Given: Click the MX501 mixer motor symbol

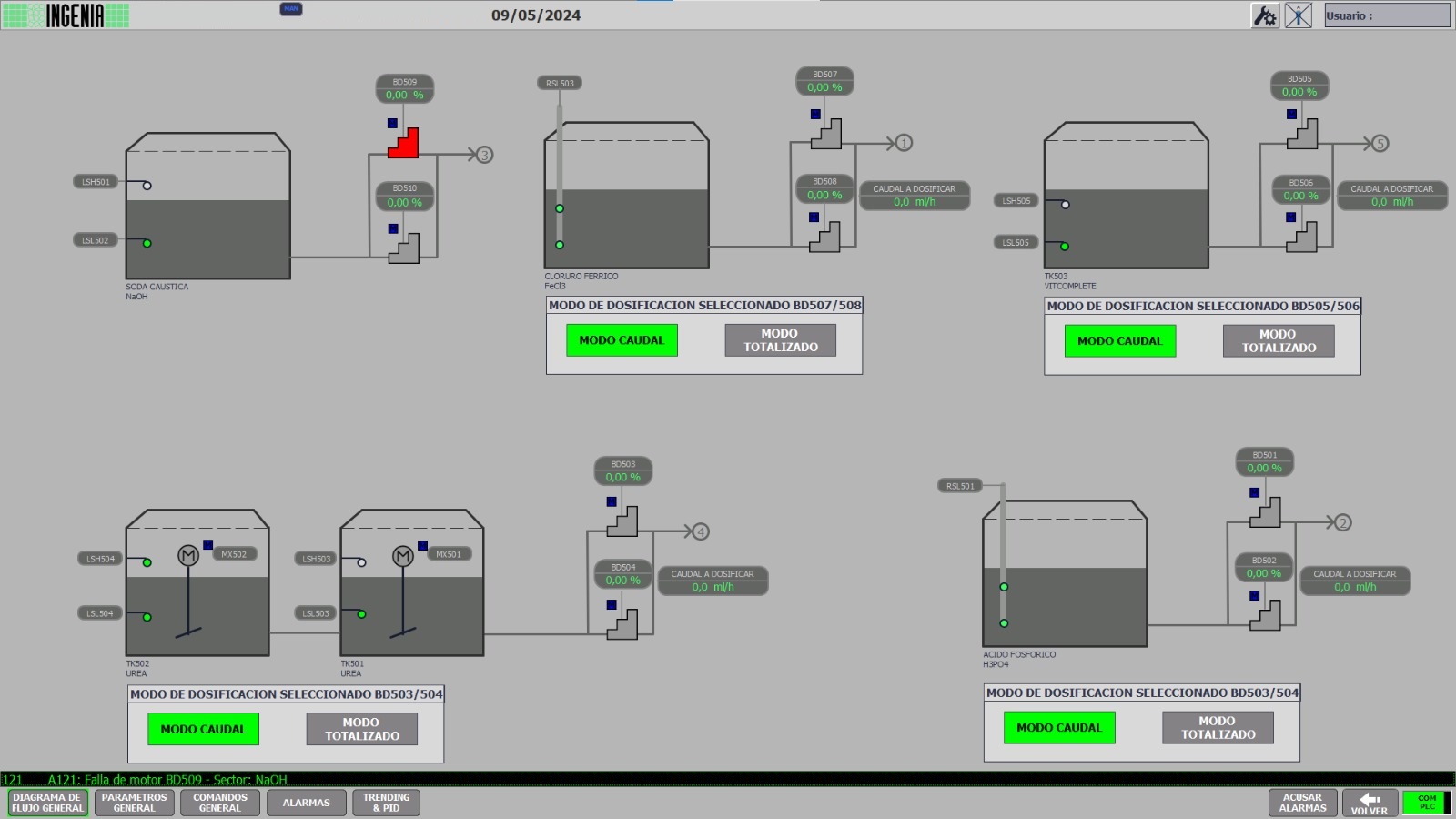Looking at the screenshot, I should click(403, 555).
